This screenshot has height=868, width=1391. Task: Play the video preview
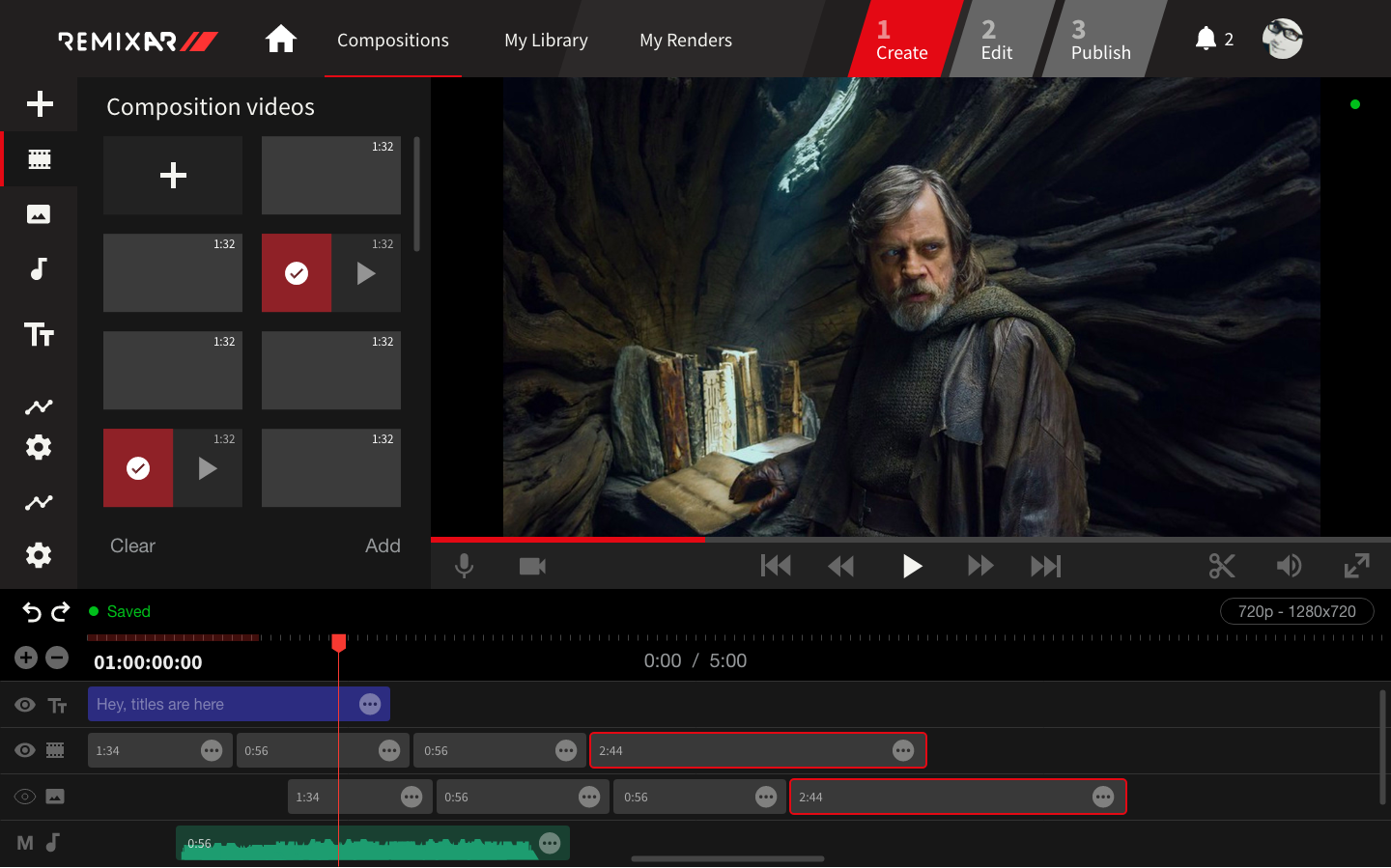(x=912, y=566)
